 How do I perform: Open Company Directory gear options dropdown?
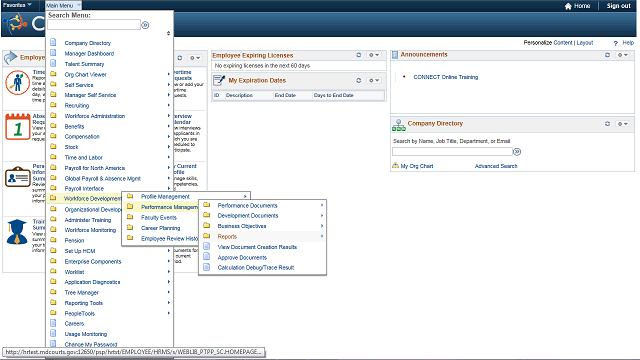[x=622, y=124]
